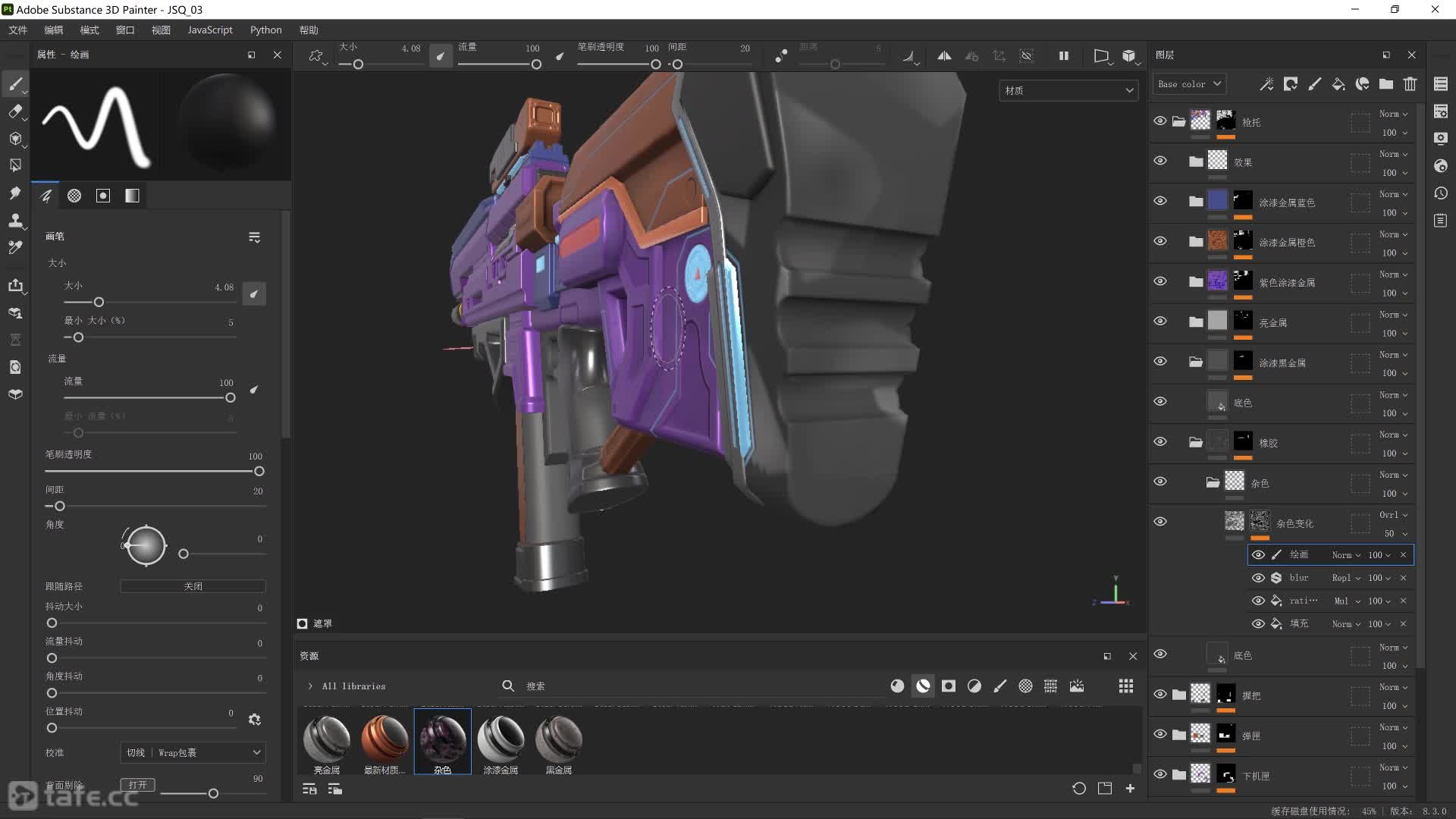The width and height of the screenshot is (1456, 819).
Task: Select the Material picker tool
Action: pyautogui.click(x=15, y=247)
